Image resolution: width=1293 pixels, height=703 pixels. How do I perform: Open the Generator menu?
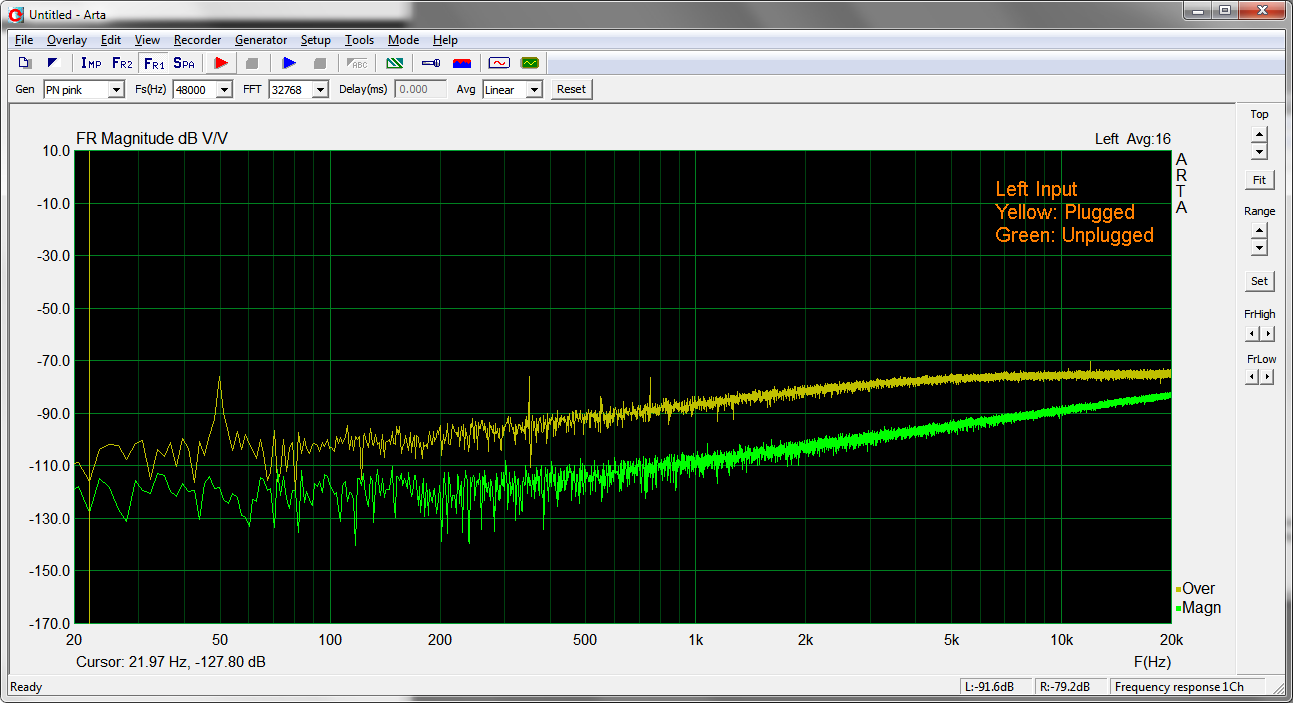261,40
